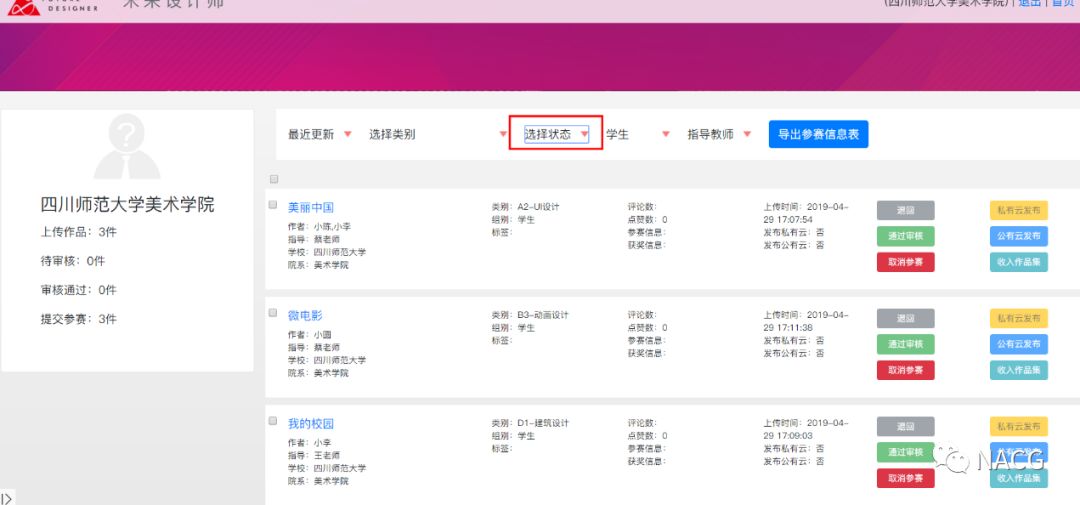This screenshot has width=1080, height=505.
Task: Click 取消参赛 for 我的校园
Action: [905, 478]
